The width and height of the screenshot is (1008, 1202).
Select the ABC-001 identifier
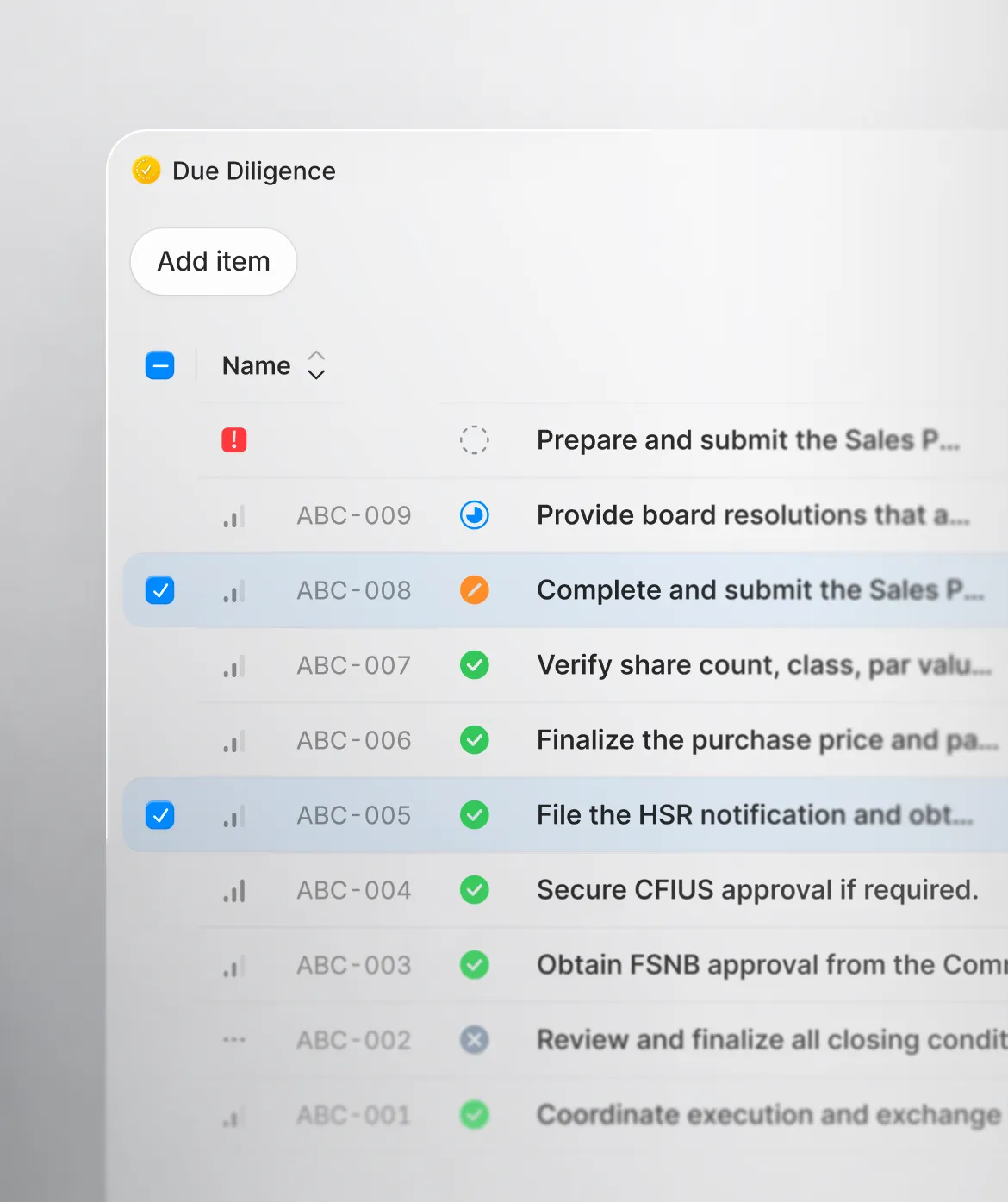coord(354,1115)
